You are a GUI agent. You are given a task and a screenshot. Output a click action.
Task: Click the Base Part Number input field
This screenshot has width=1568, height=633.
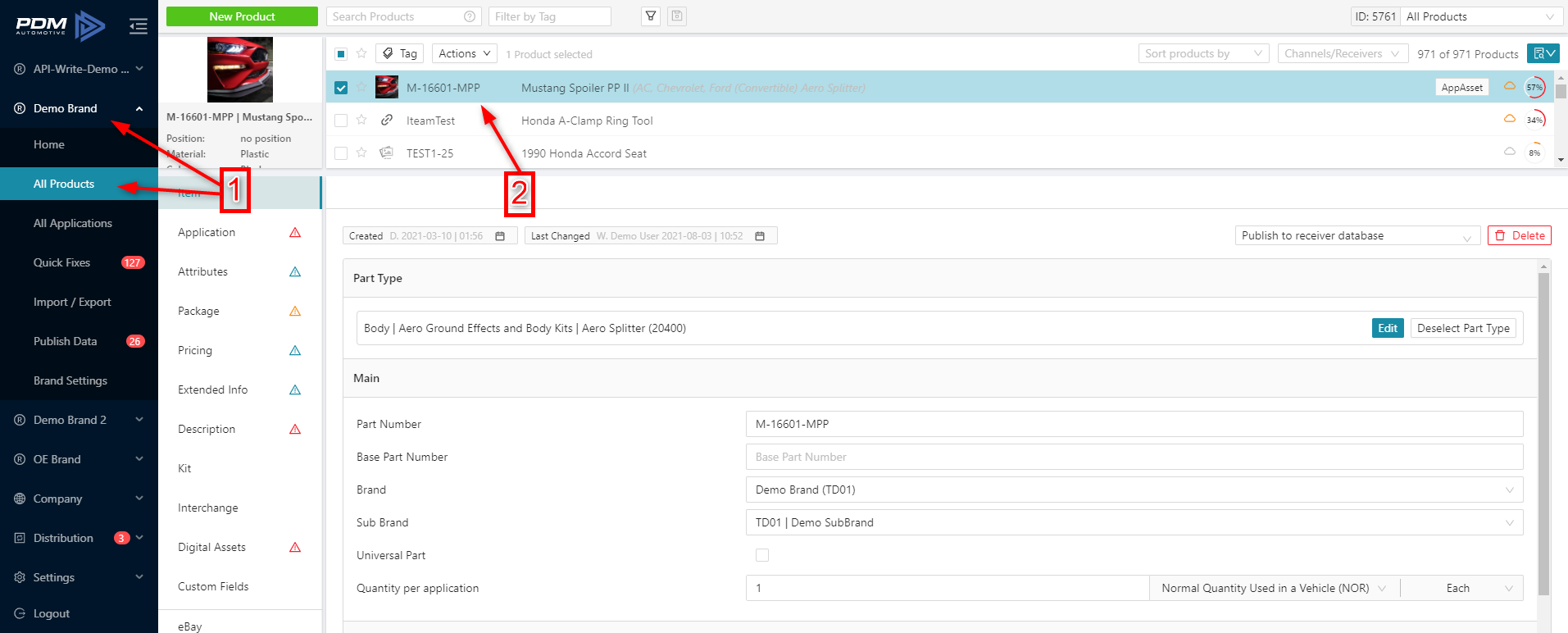tap(1134, 457)
